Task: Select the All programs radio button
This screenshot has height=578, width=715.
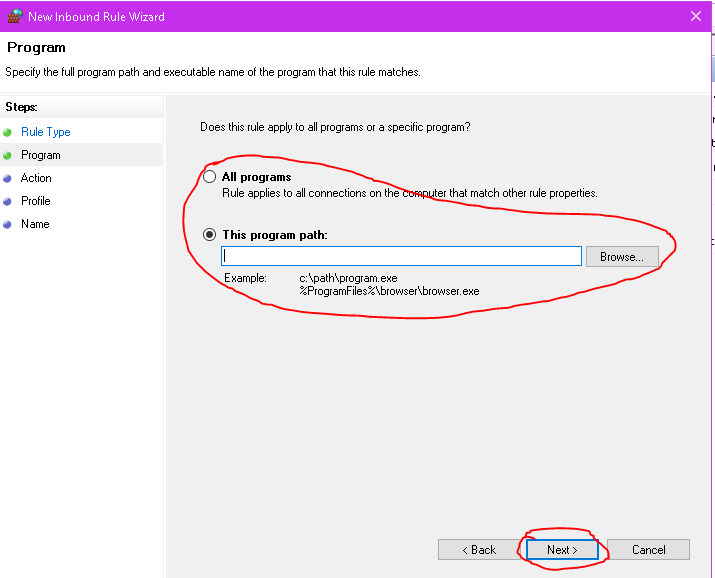Action: (209, 177)
